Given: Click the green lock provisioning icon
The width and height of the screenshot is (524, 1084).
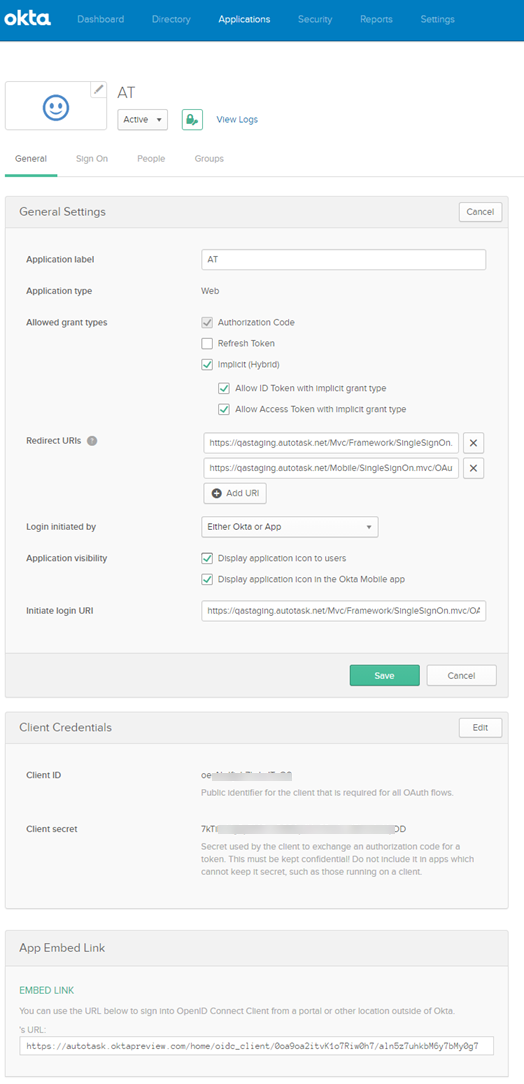Looking at the screenshot, I should (x=192, y=119).
